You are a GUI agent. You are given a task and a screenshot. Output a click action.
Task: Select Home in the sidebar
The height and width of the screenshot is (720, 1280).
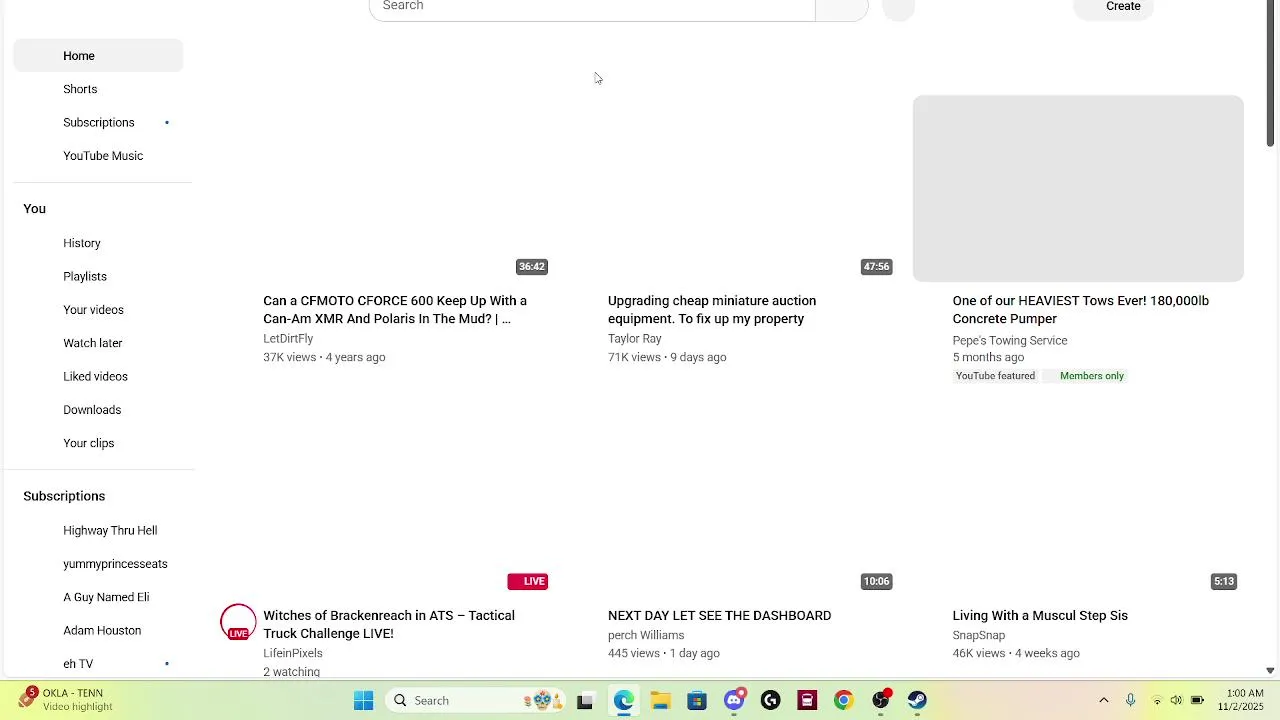98,56
